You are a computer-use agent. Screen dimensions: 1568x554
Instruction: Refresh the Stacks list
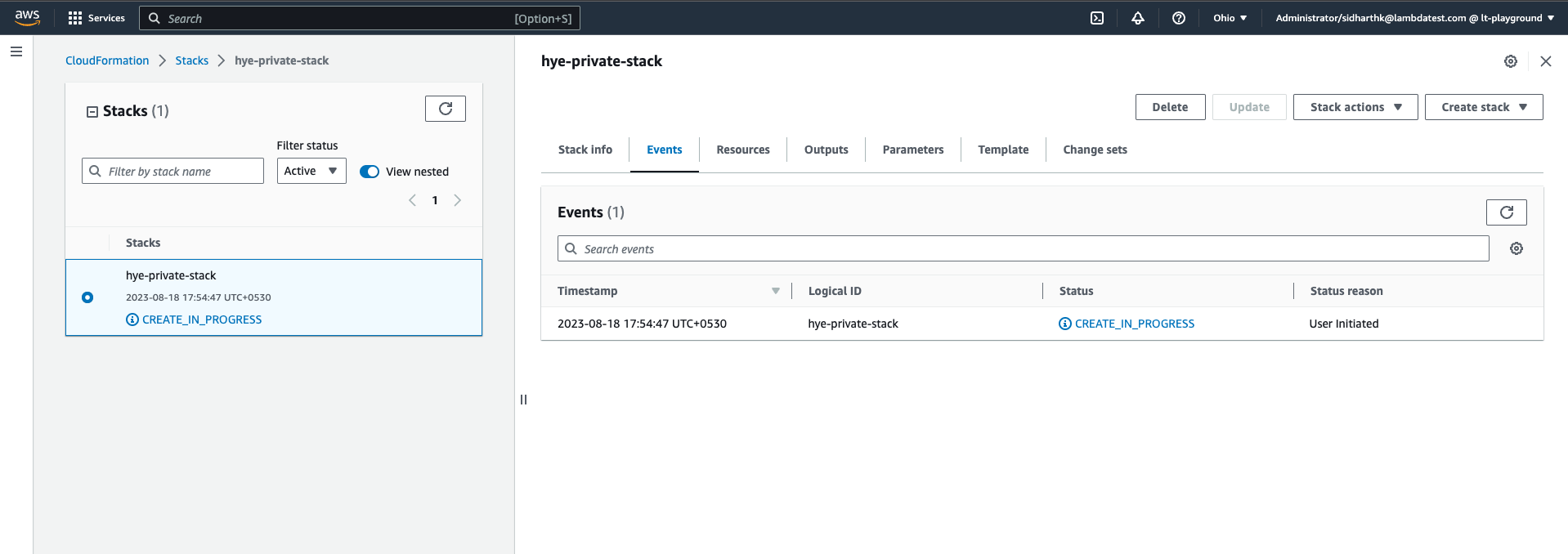[446, 109]
